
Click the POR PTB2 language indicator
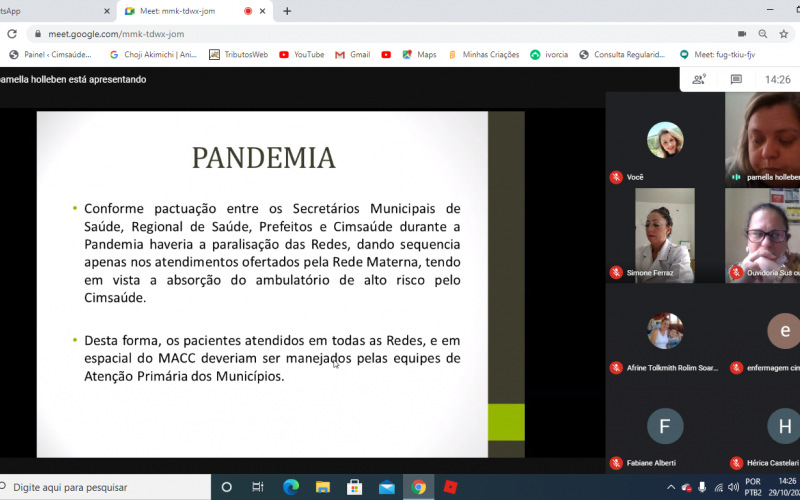[753, 487]
